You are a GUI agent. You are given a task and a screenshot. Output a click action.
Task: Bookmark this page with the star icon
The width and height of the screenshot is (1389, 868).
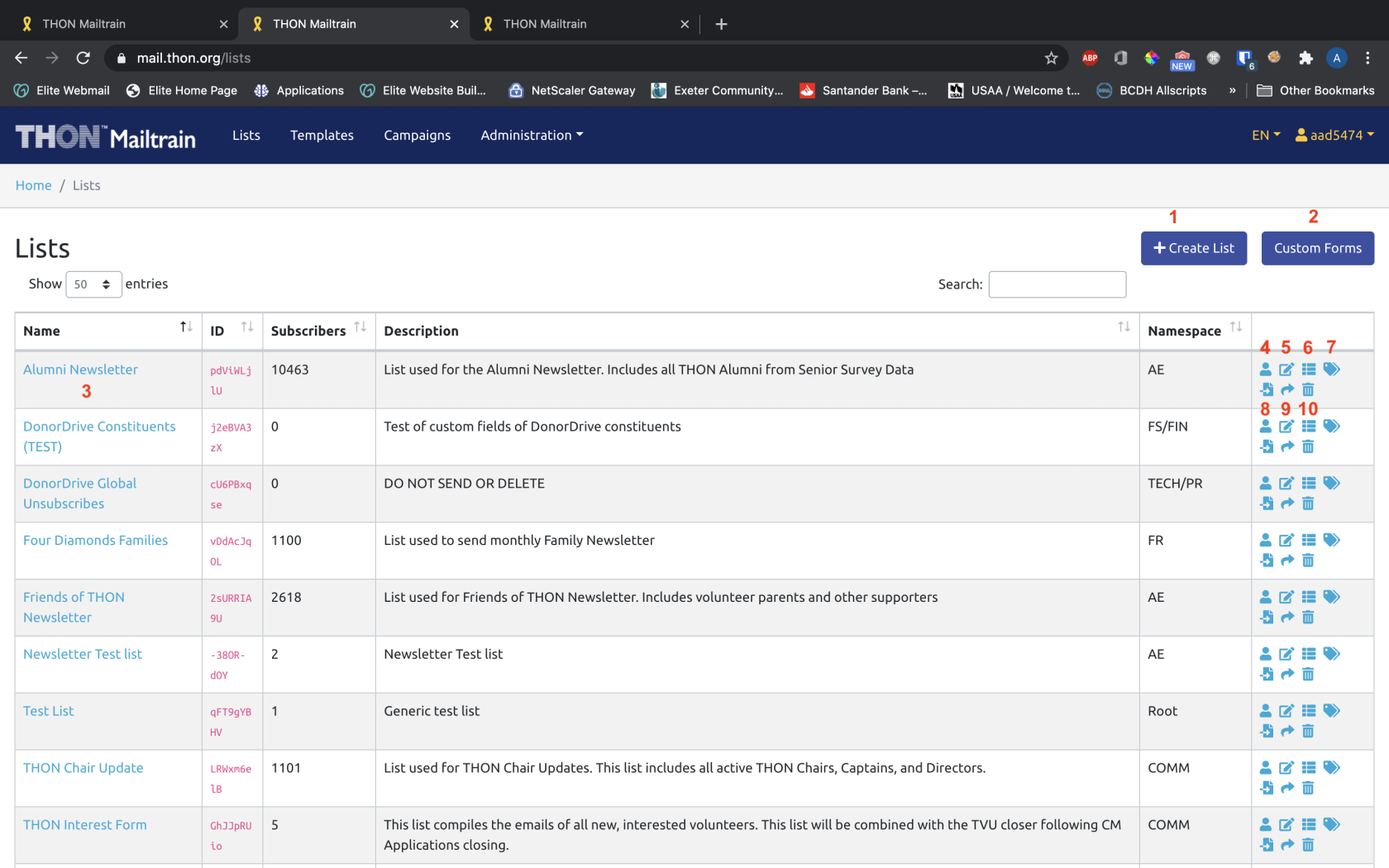pos(1051,58)
